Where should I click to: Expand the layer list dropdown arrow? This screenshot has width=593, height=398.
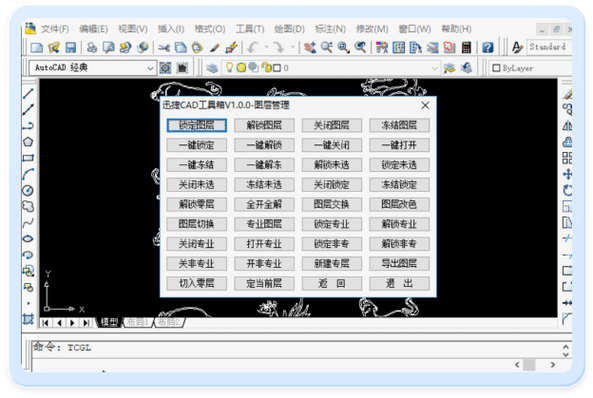coord(435,68)
